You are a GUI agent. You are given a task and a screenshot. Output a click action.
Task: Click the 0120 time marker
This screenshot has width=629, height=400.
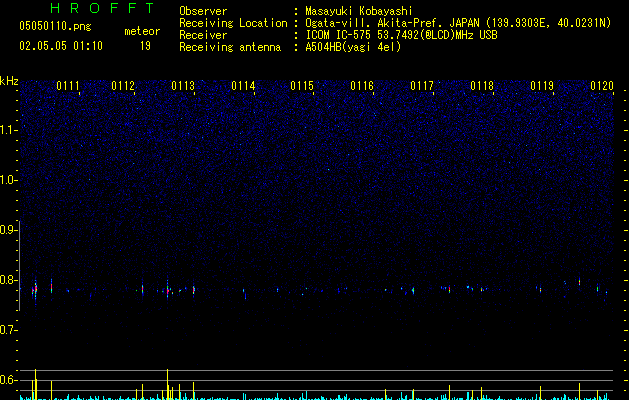tap(602, 86)
